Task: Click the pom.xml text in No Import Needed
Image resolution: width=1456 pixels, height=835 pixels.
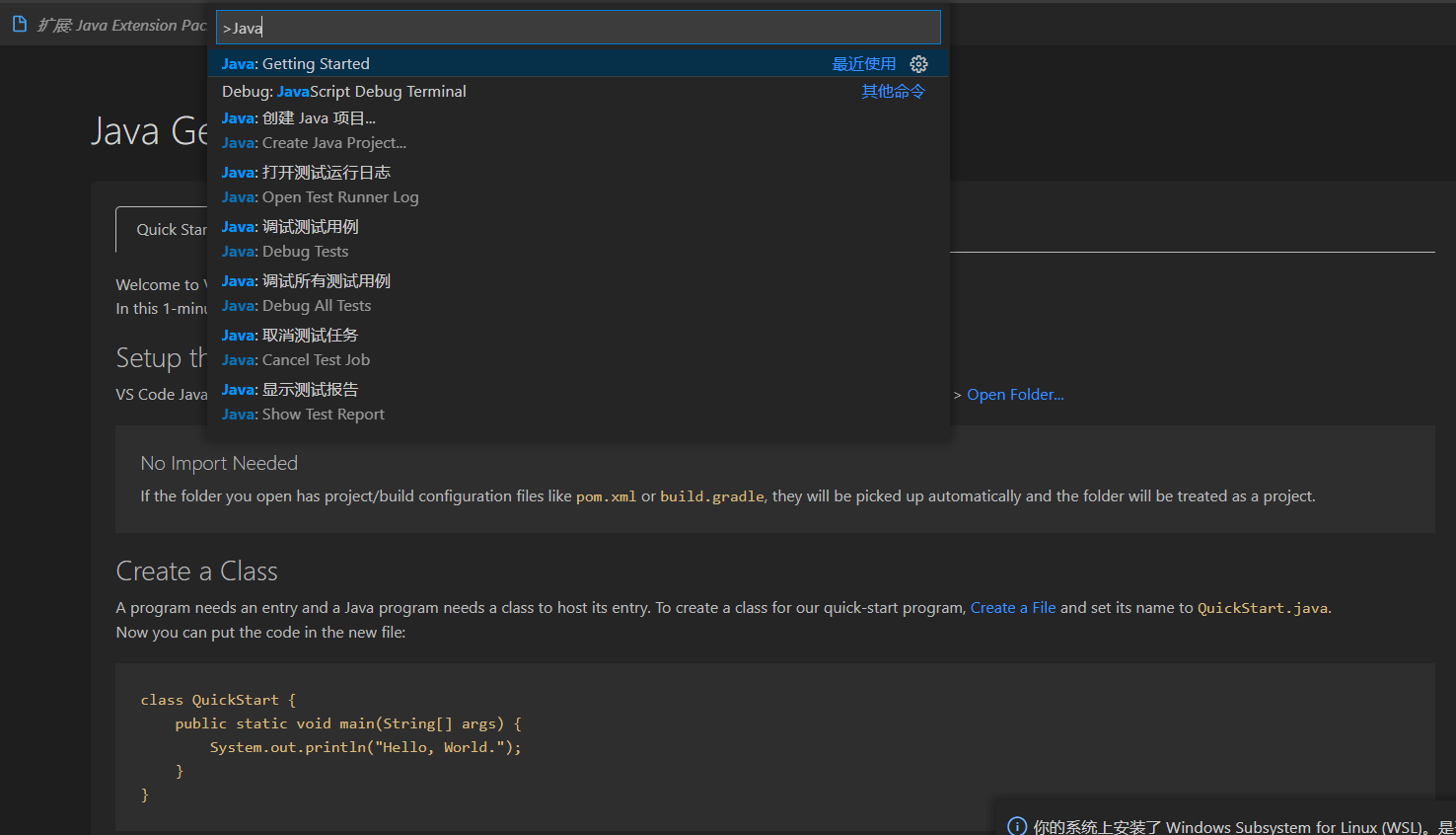Action: click(x=606, y=496)
